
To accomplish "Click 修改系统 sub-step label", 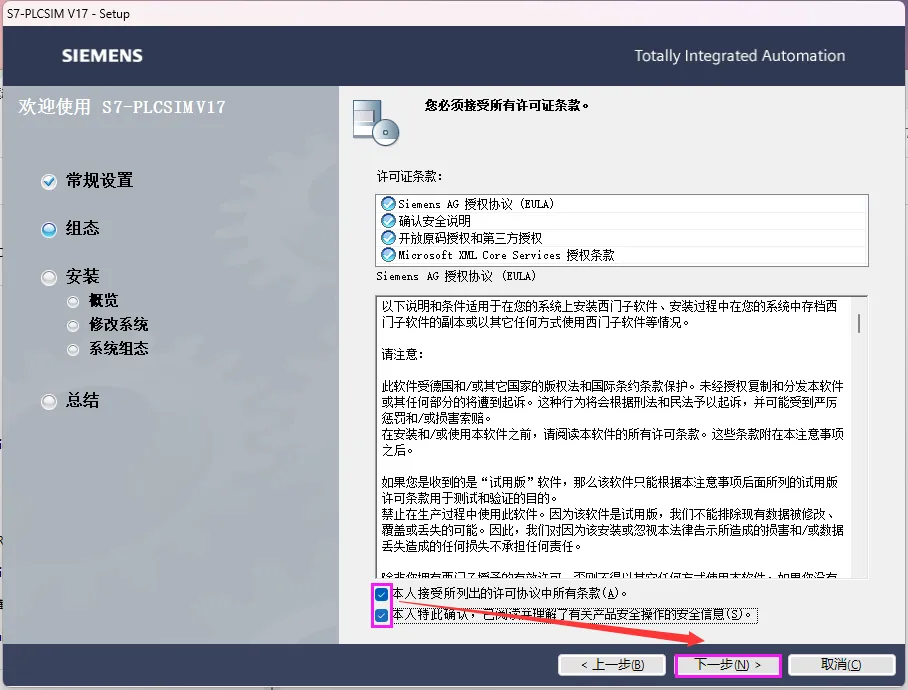I will point(119,324).
